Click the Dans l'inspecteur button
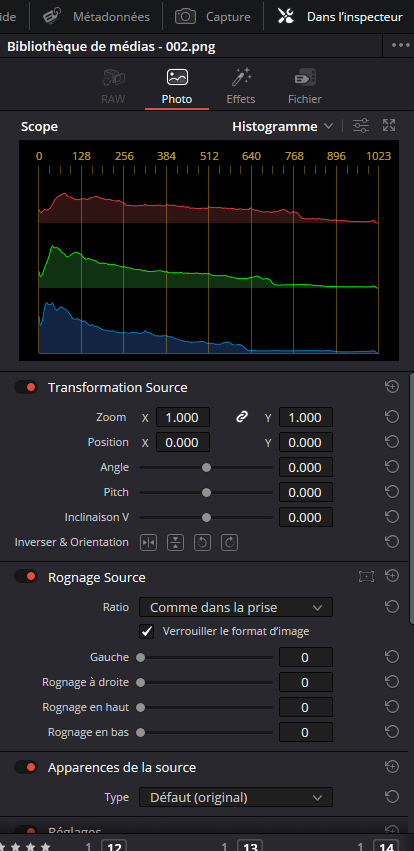Screen dimensions: 414x851 click(340, 17)
